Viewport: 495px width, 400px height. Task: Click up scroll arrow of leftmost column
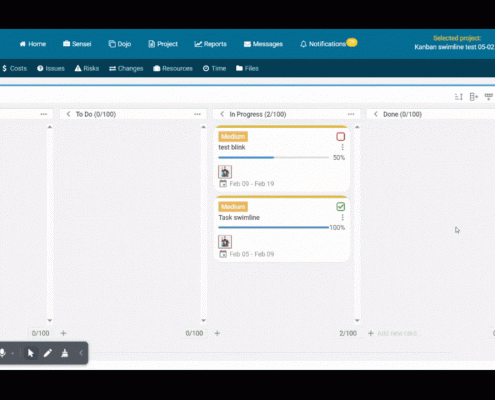click(50, 127)
